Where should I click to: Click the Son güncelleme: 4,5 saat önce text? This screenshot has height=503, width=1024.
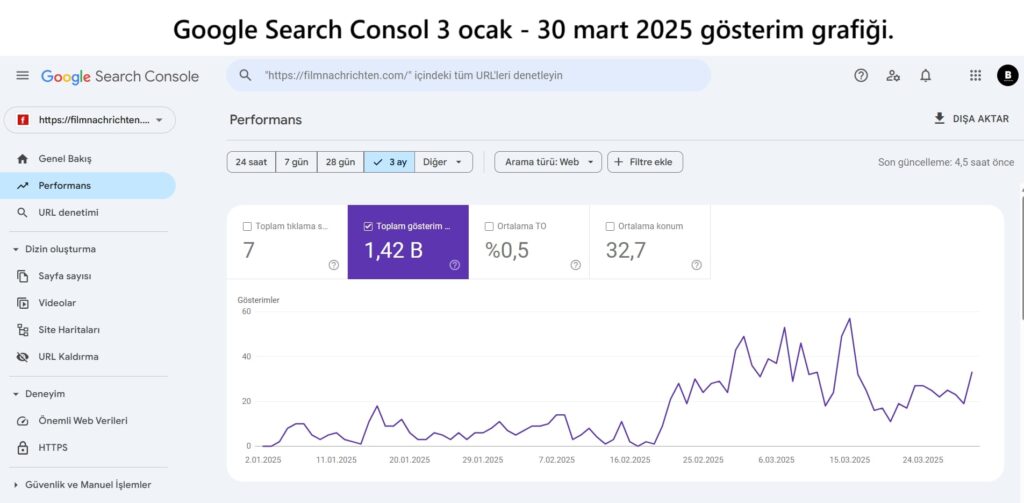946,162
